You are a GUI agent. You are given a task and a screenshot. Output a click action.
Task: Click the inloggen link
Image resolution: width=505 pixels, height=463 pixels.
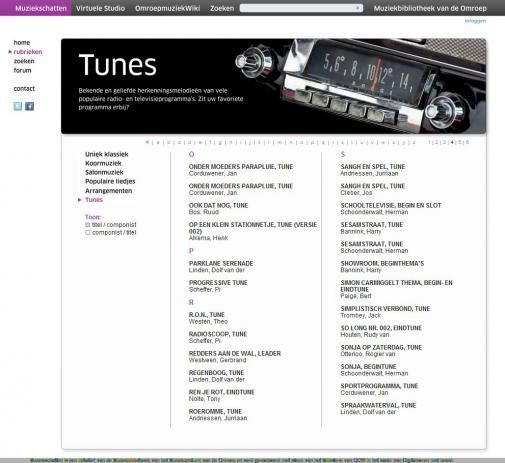coord(475,21)
